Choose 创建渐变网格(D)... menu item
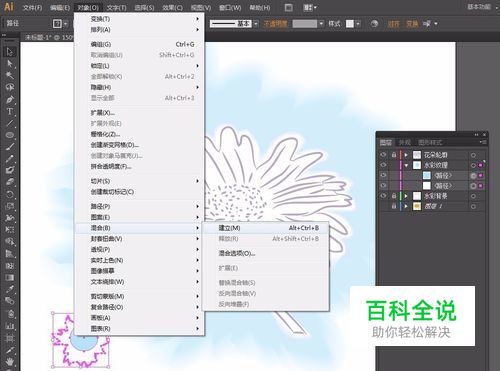 [x=139, y=145]
